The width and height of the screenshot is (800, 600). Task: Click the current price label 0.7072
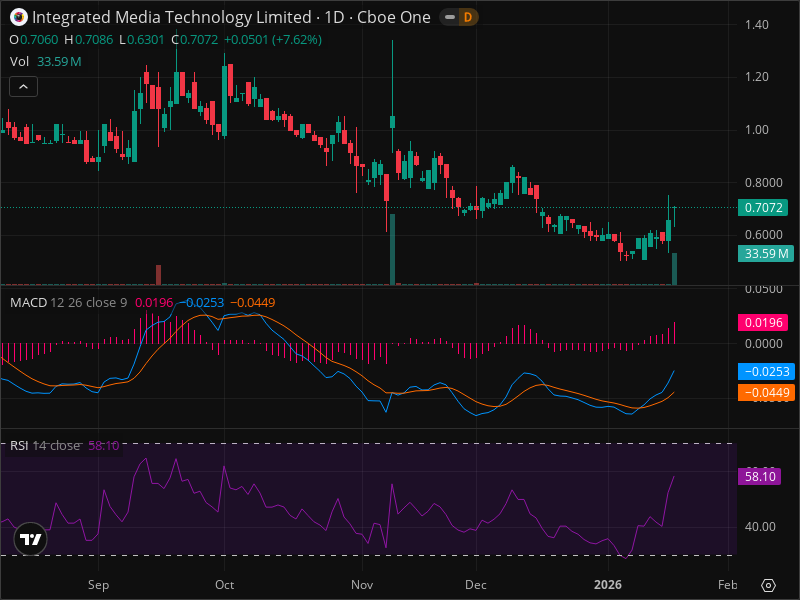[763, 208]
